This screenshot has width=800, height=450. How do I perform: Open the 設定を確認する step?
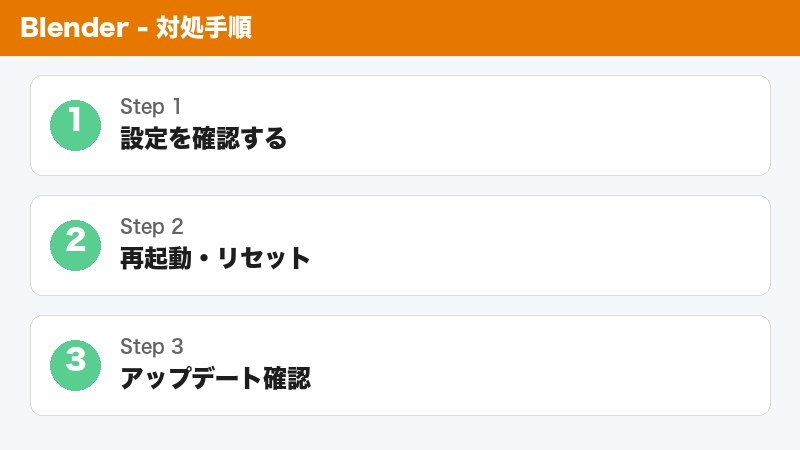click(x=203, y=139)
